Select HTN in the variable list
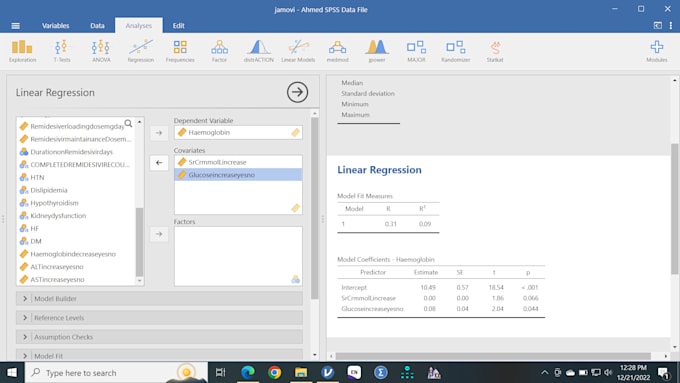This screenshot has width=680, height=383. click(x=76, y=177)
